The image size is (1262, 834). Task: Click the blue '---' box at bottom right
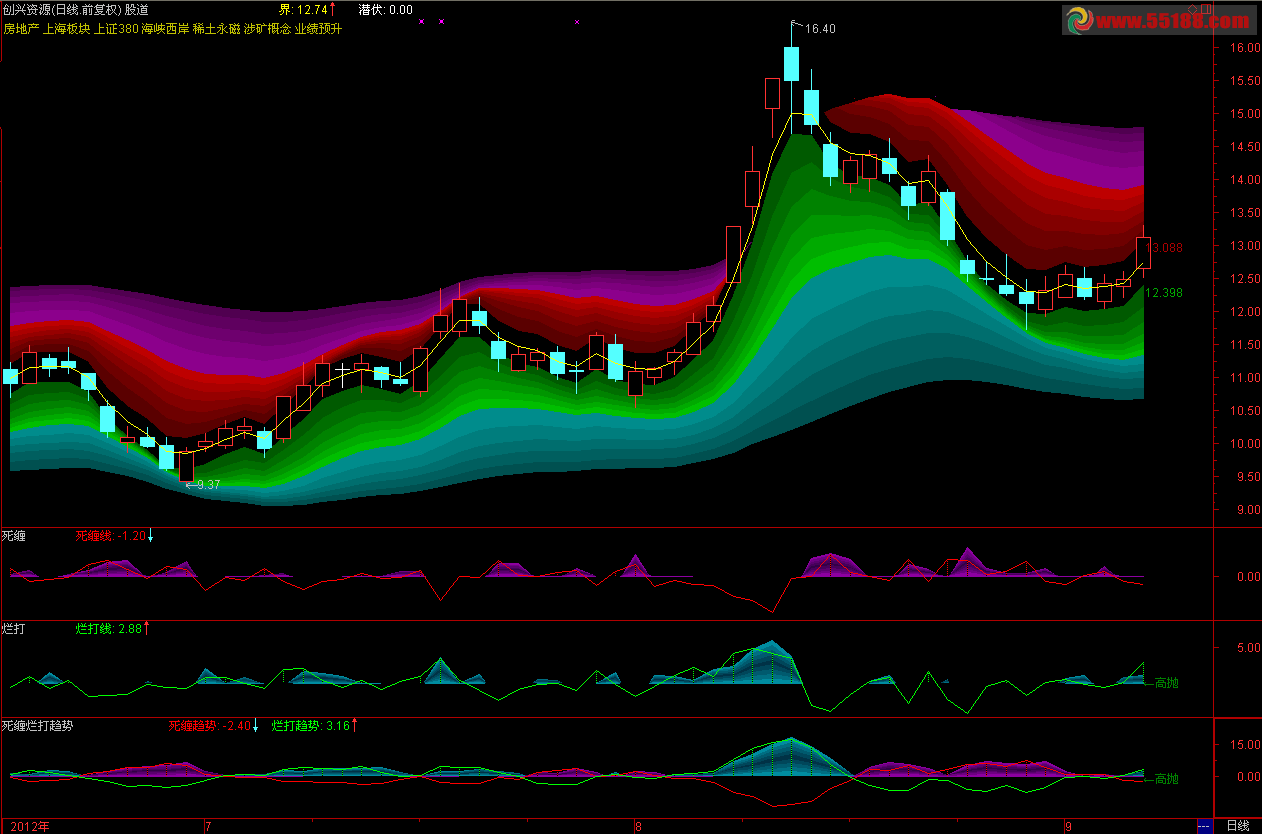(1204, 826)
